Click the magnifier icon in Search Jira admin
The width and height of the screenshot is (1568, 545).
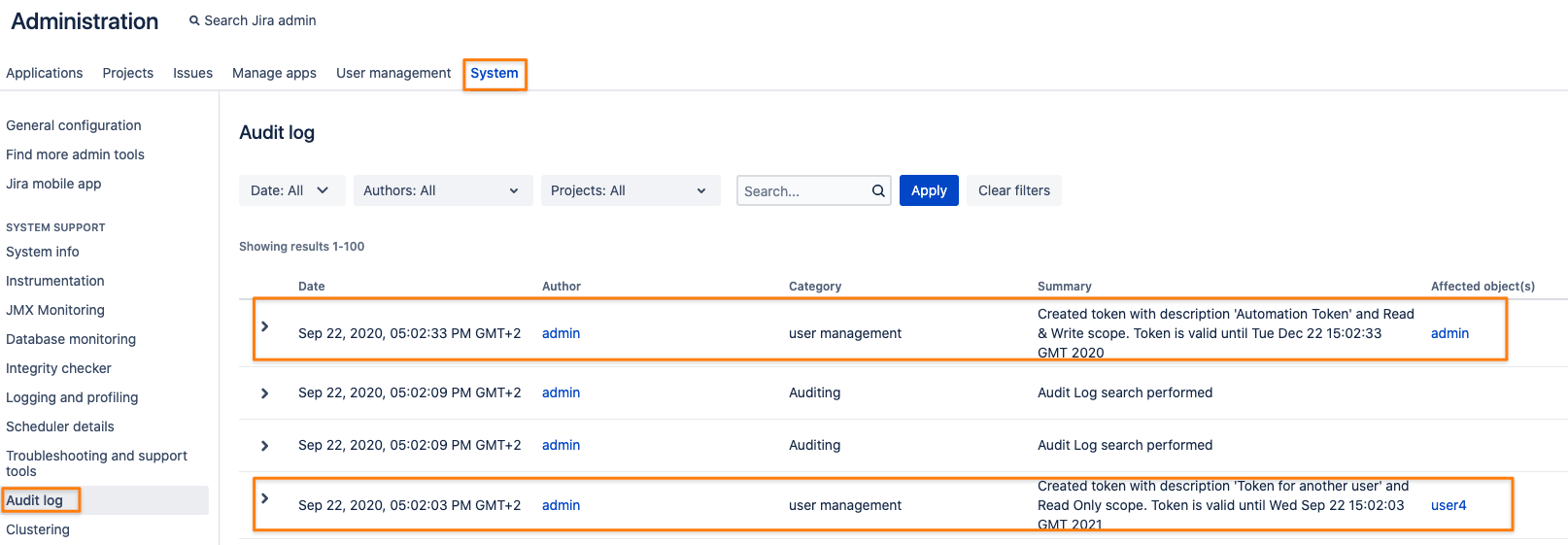pyautogui.click(x=194, y=20)
